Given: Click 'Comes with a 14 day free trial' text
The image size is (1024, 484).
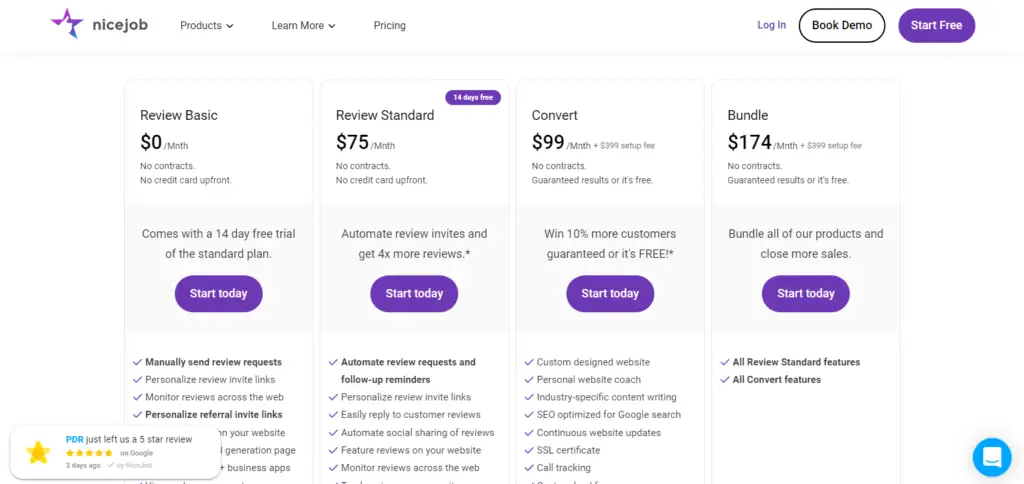Looking at the screenshot, I should point(218,234).
